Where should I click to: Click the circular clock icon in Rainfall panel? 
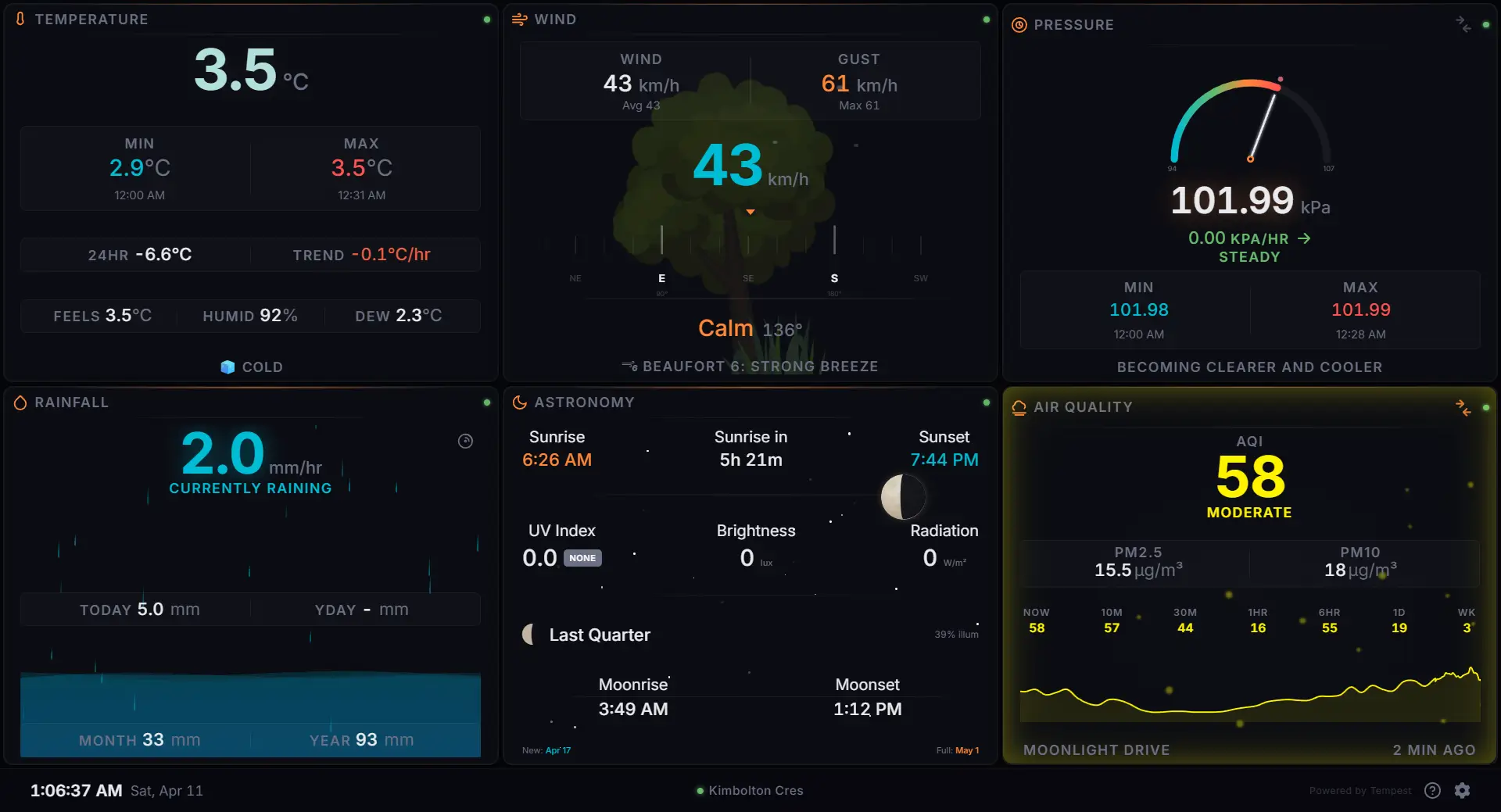[465, 441]
